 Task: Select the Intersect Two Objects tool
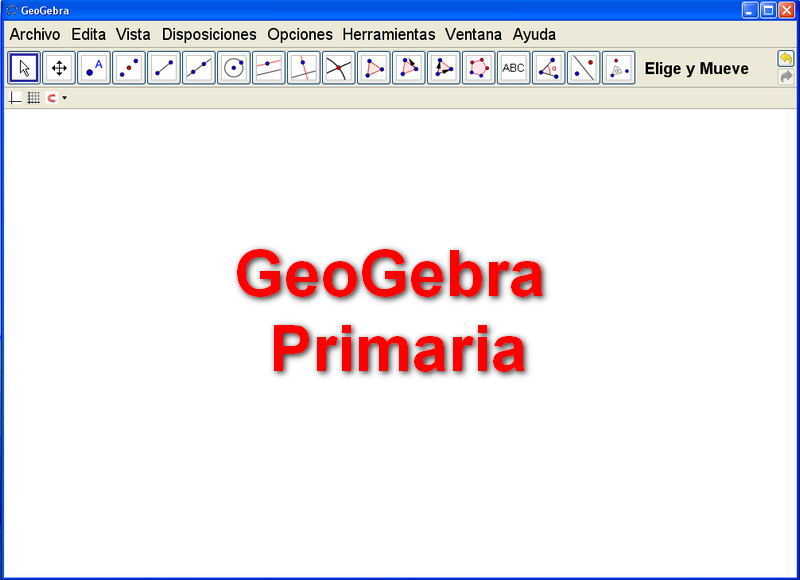[x=339, y=68]
